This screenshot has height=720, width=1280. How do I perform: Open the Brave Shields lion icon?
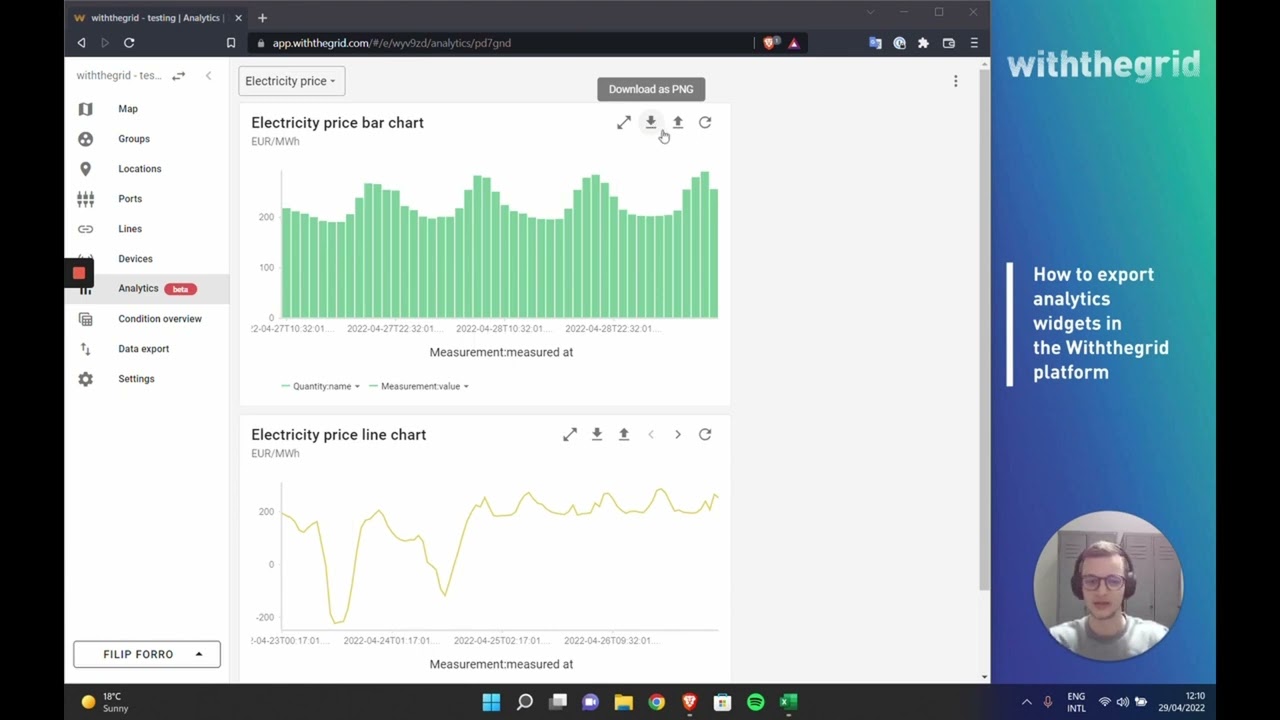tap(769, 43)
